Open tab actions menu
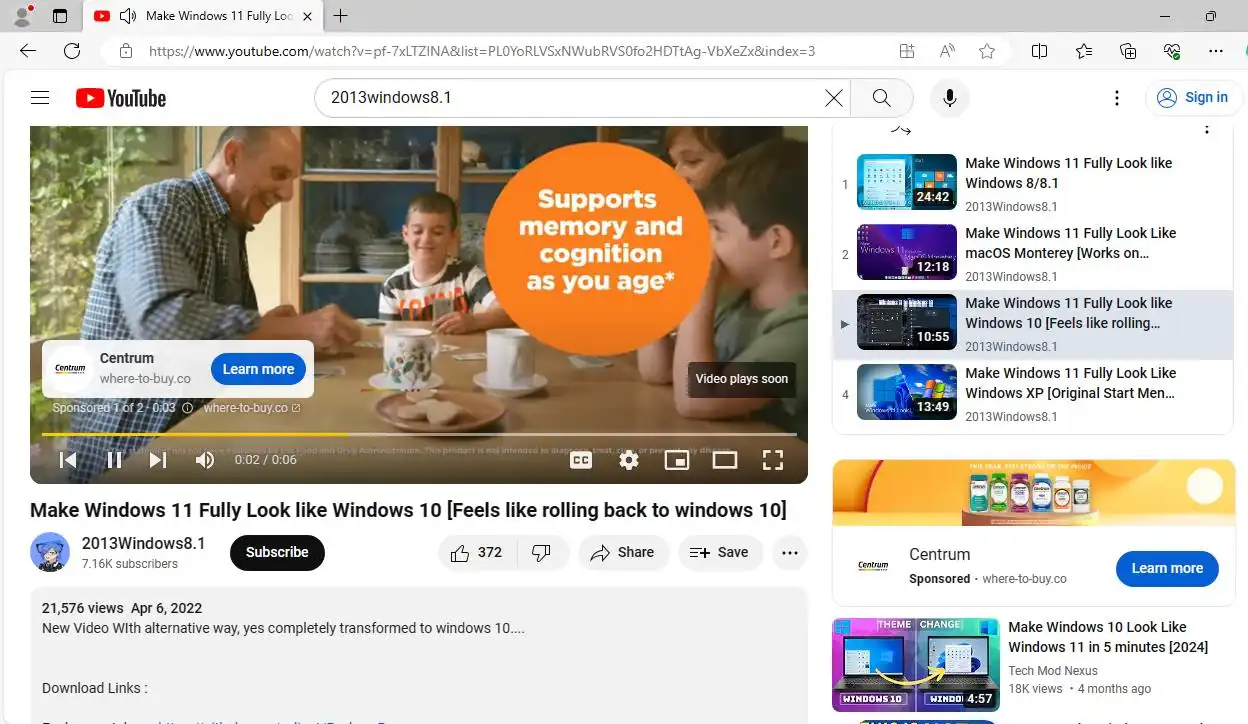This screenshot has width=1248, height=724. [x=60, y=16]
